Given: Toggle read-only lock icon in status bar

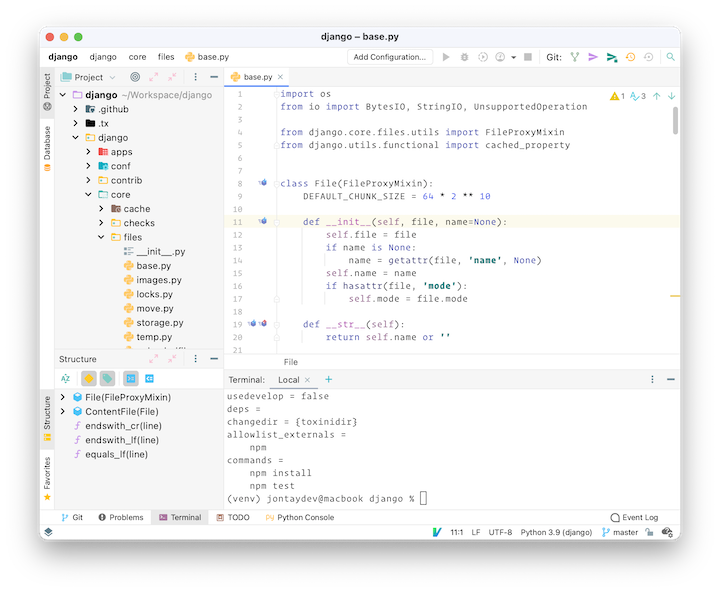Looking at the screenshot, I should [649, 532].
